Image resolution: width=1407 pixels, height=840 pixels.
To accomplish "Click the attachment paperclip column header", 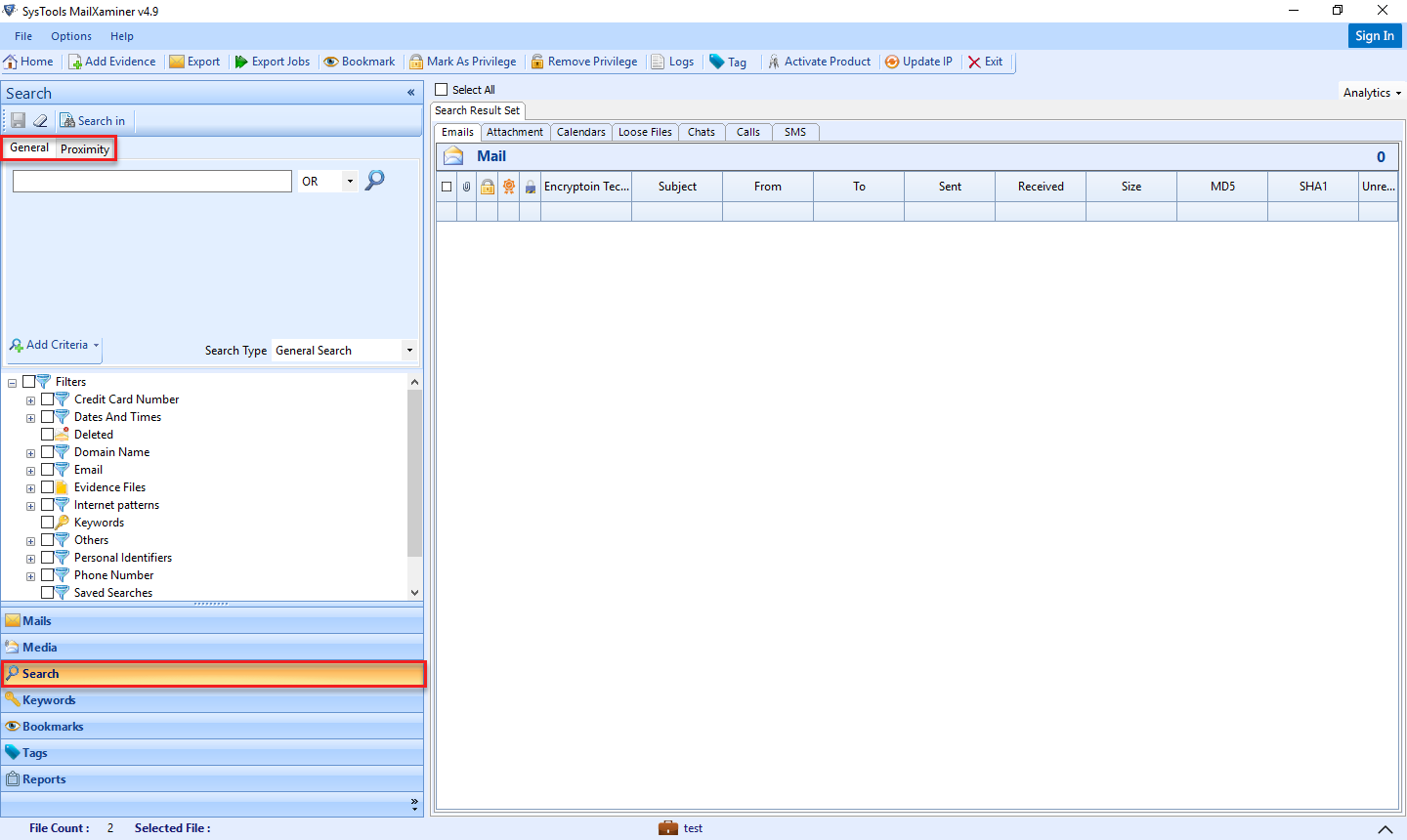I will [x=467, y=187].
